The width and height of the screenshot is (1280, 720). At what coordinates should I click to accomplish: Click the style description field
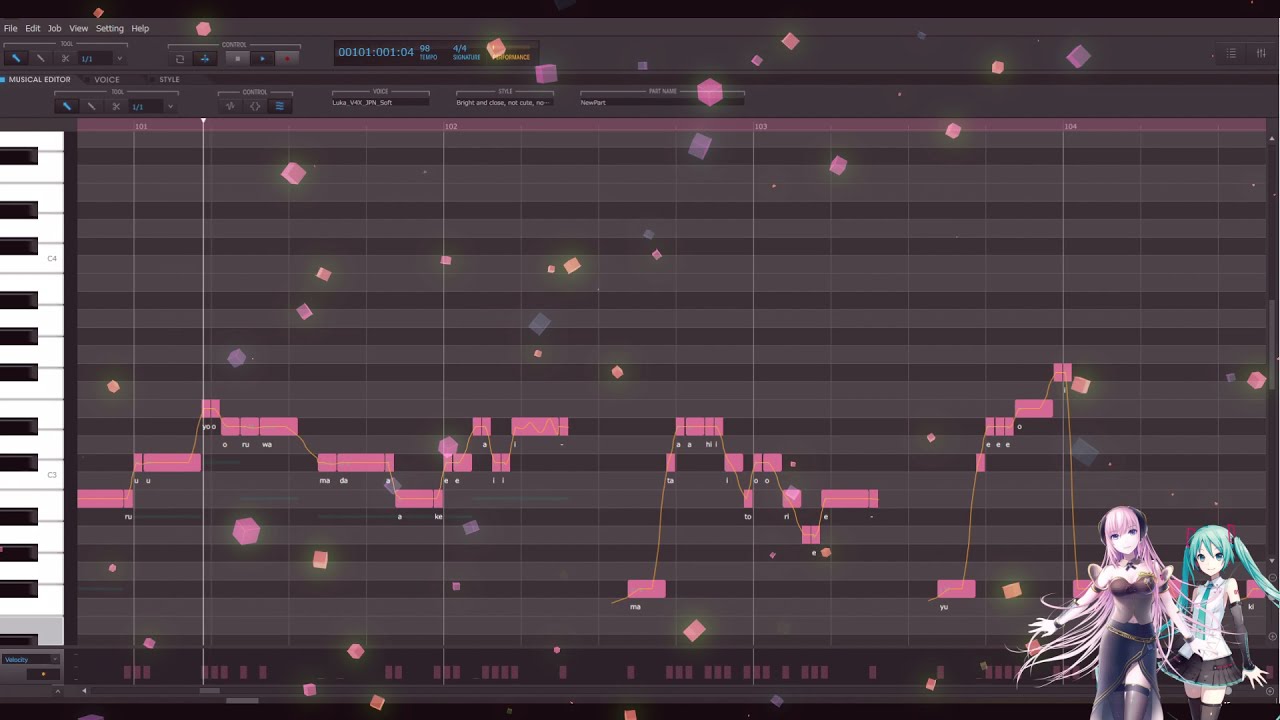504,102
